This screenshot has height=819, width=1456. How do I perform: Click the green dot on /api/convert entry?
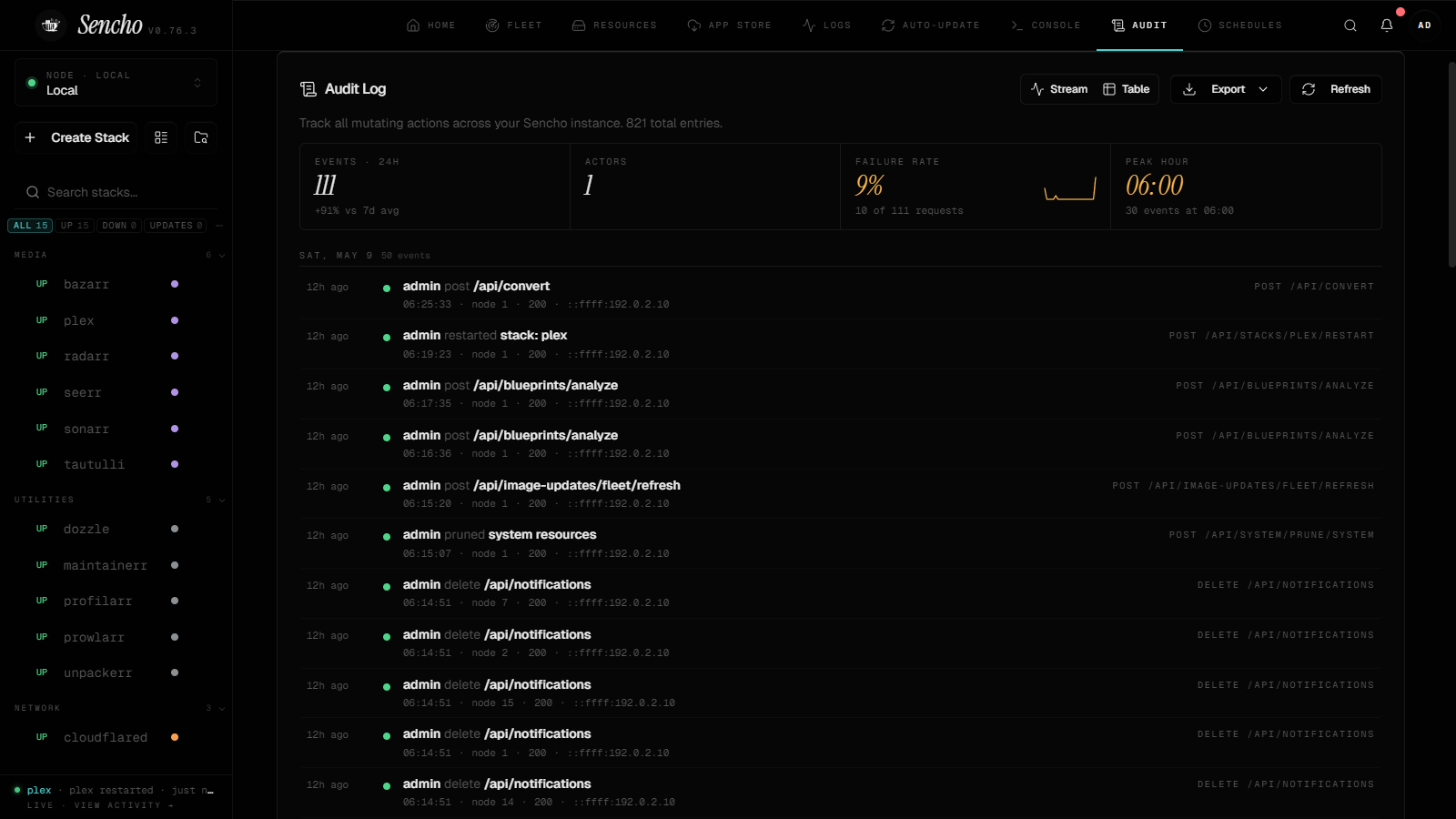click(387, 288)
